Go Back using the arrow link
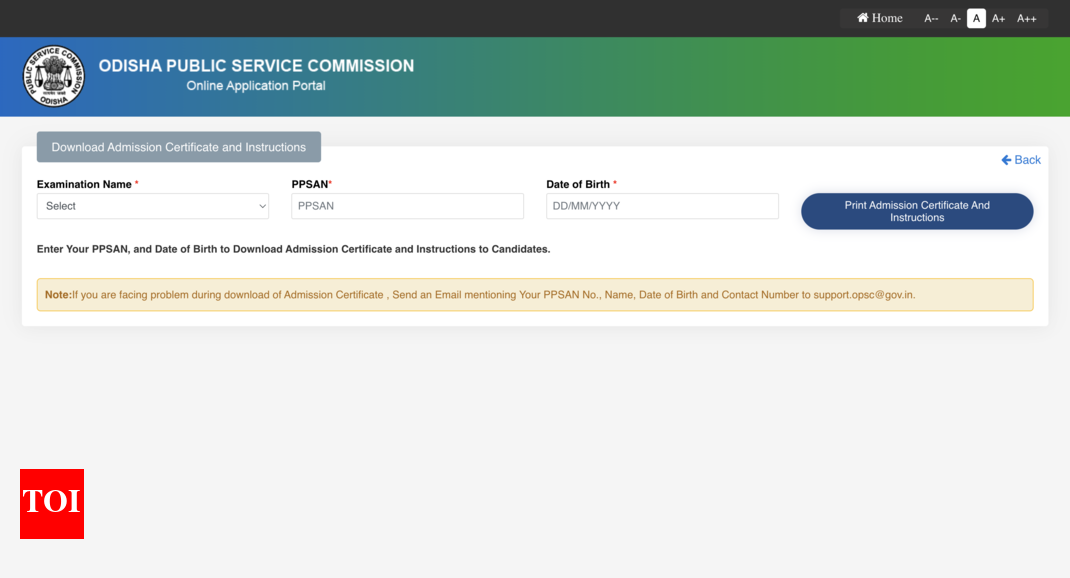The width and height of the screenshot is (1070, 578). [1021, 160]
